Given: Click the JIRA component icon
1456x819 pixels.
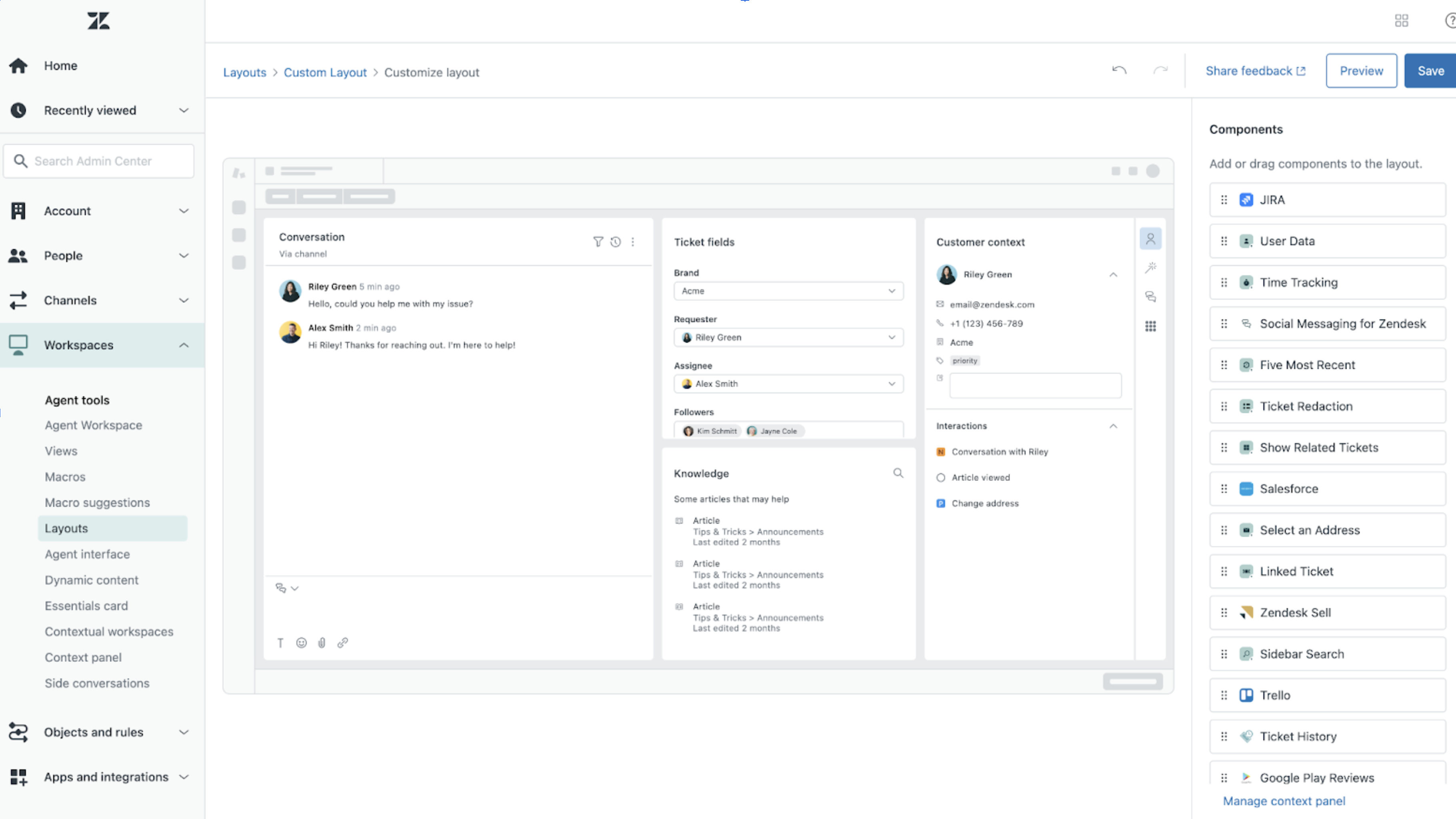Looking at the screenshot, I should tap(1246, 199).
